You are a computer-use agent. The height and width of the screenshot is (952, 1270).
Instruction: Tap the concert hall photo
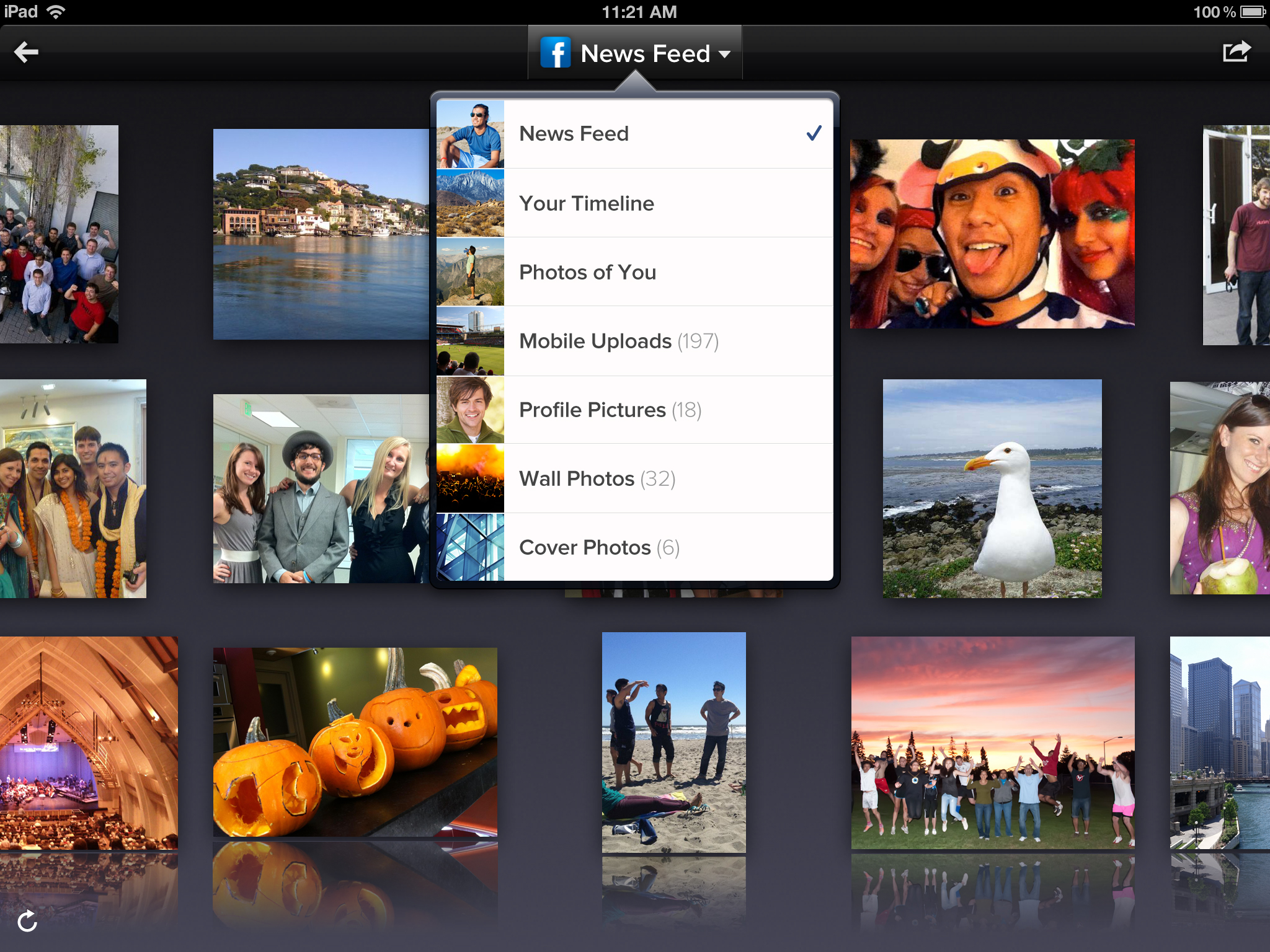pyautogui.click(x=89, y=742)
